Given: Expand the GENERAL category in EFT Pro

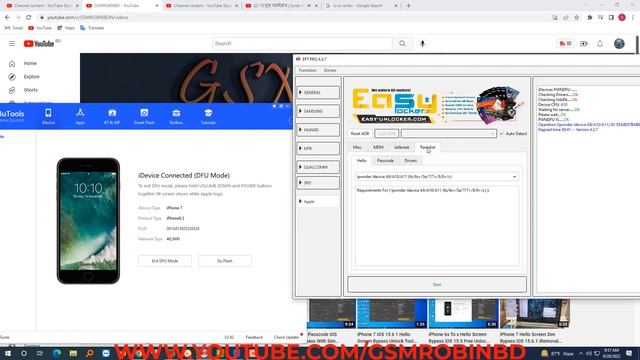Looking at the screenshot, I should click(x=318, y=93).
